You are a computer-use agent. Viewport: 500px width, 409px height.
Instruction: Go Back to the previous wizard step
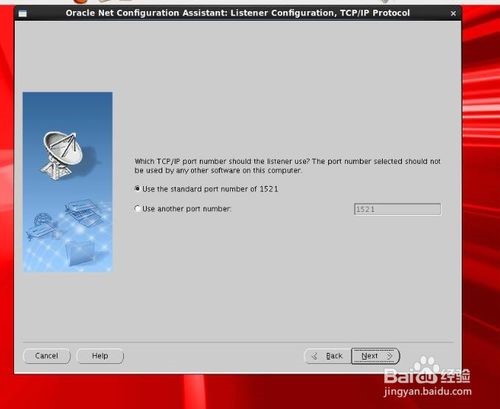(328, 356)
